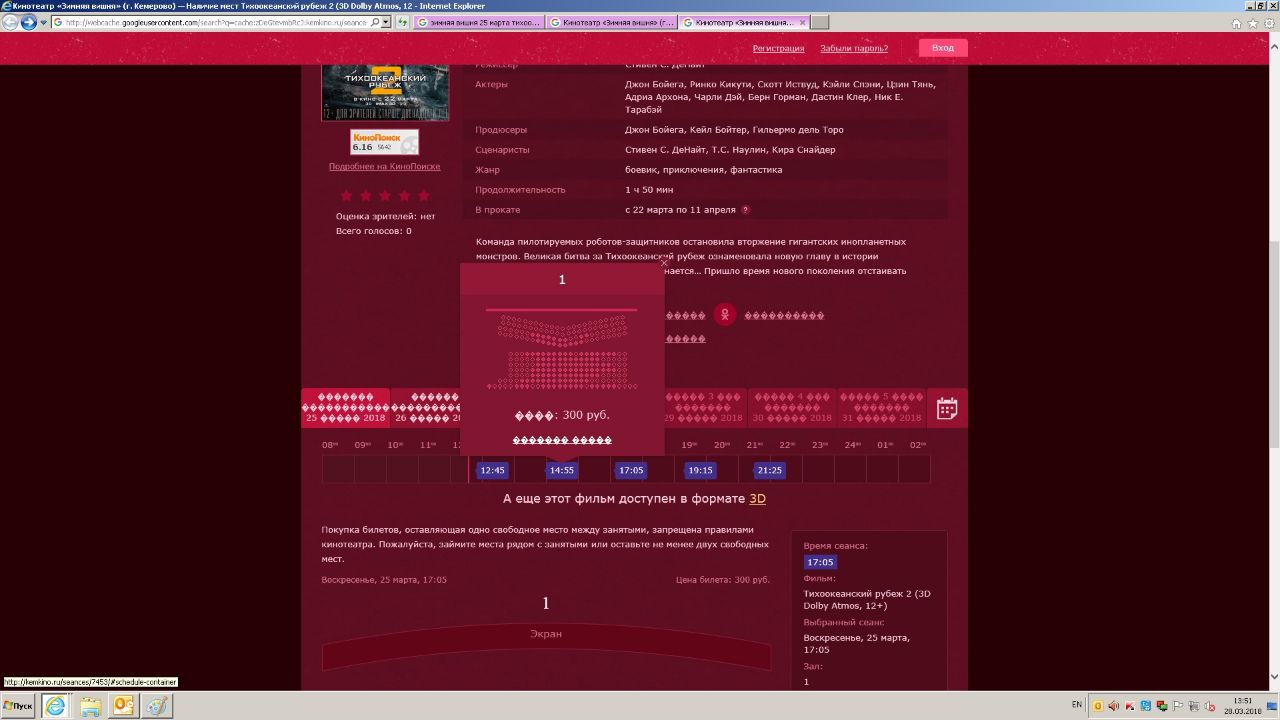Choose the 14:55 showtime
1280x720 pixels.
point(562,470)
